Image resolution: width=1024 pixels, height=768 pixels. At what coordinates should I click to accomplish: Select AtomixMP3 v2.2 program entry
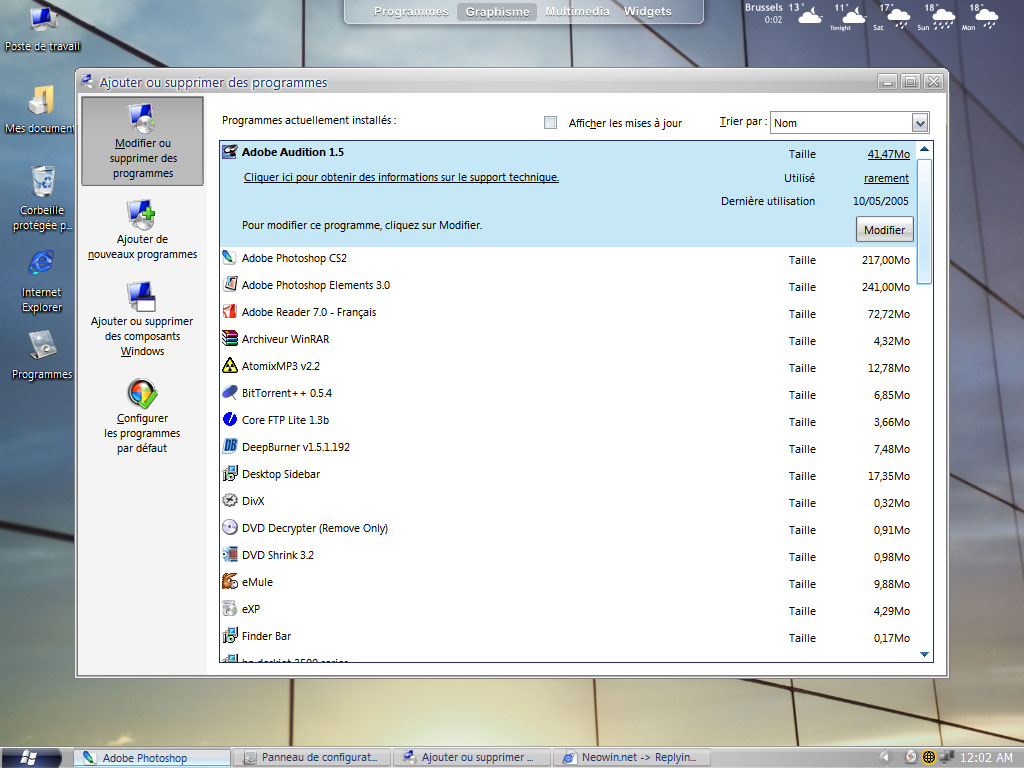coord(280,367)
